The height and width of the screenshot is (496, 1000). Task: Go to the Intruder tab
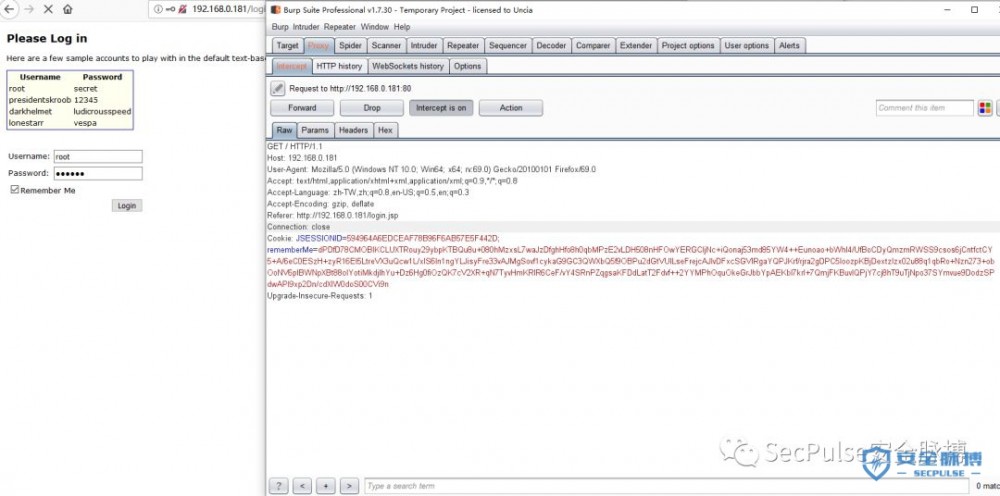coord(424,45)
